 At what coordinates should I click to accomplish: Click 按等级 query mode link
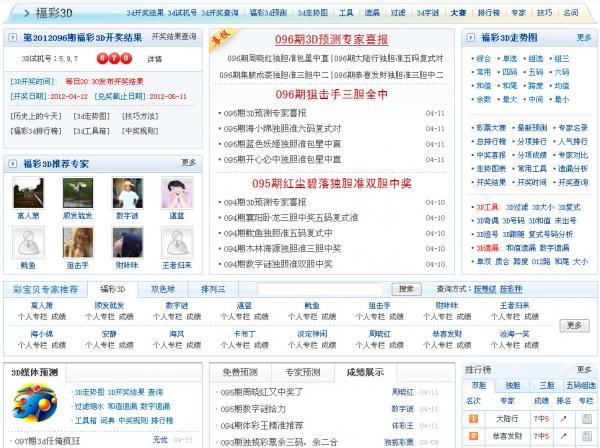point(485,289)
